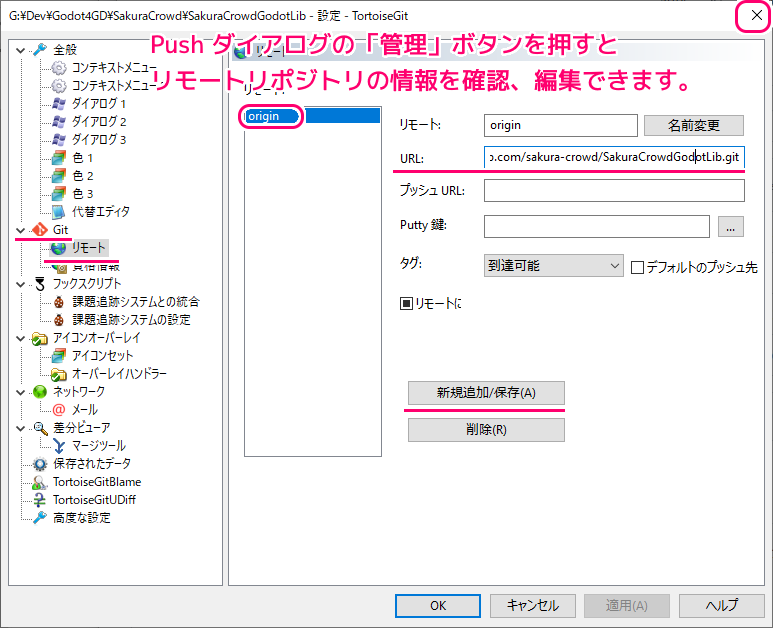773x628 pixels.
Task: Click the Icon Overlays folder icon
Action: [40, 338]
